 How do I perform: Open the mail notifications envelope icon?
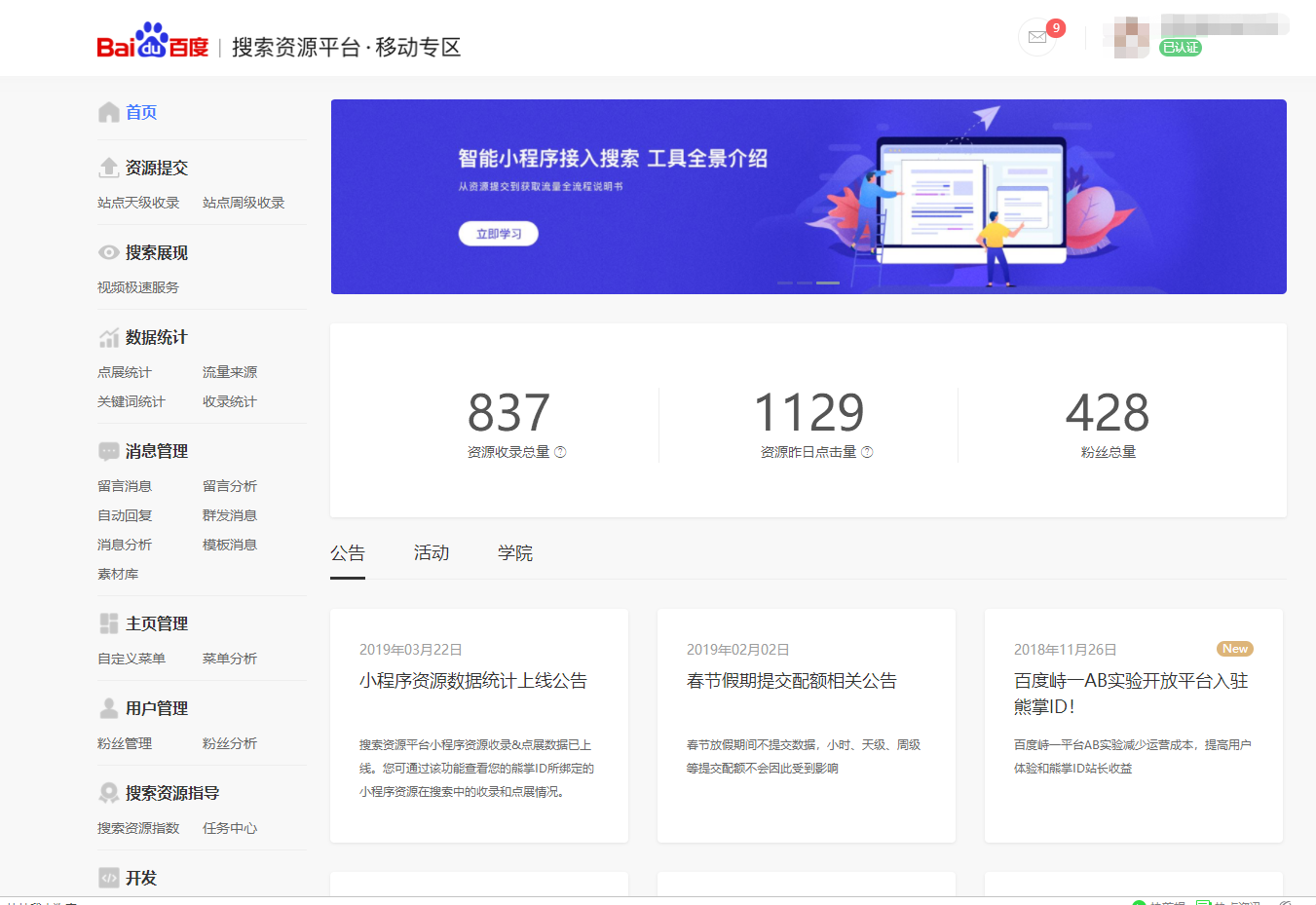1037,38
